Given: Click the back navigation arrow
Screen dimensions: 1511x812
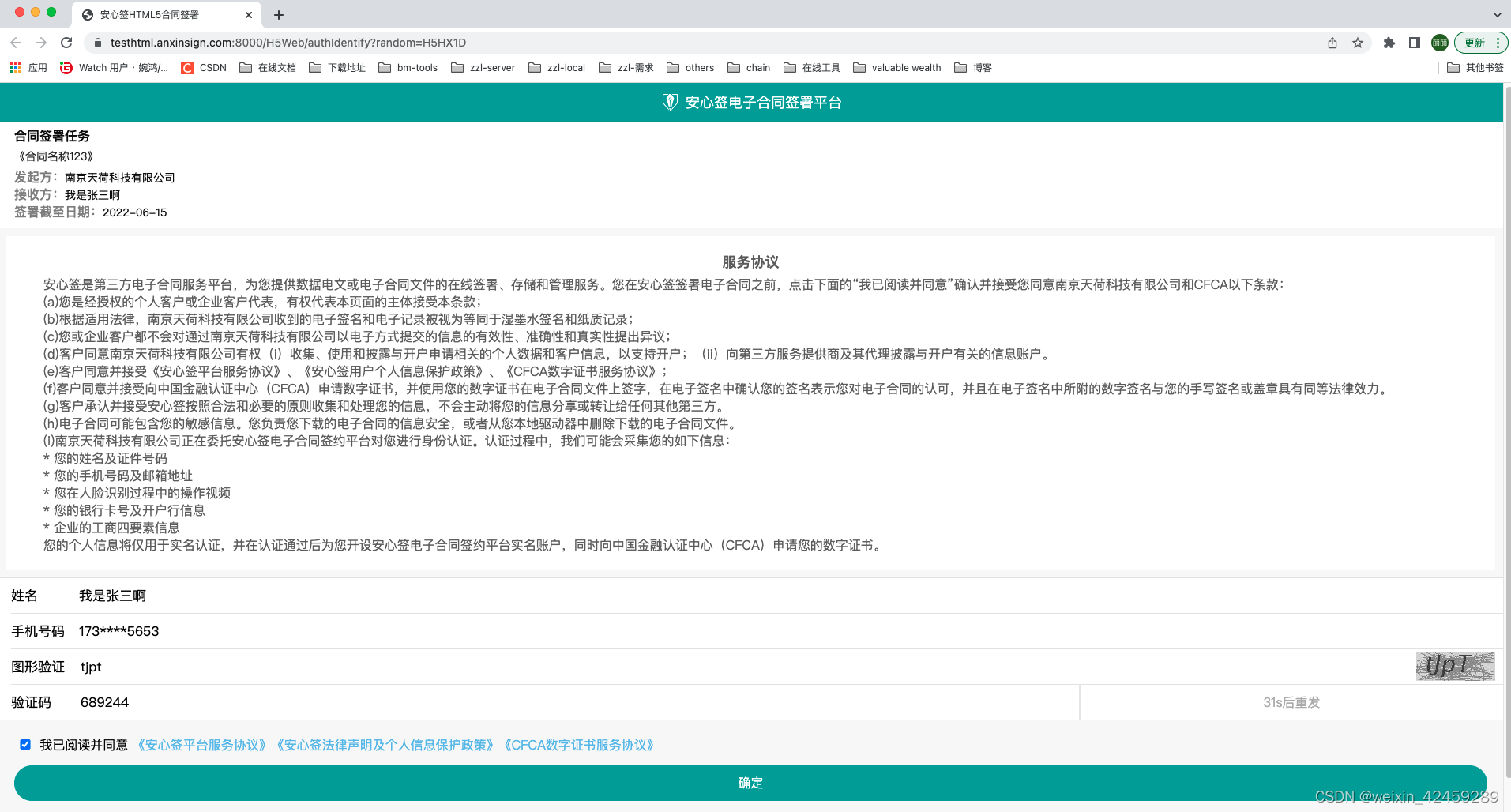Looking at the screenshot, I should click(x=15, y=43).
